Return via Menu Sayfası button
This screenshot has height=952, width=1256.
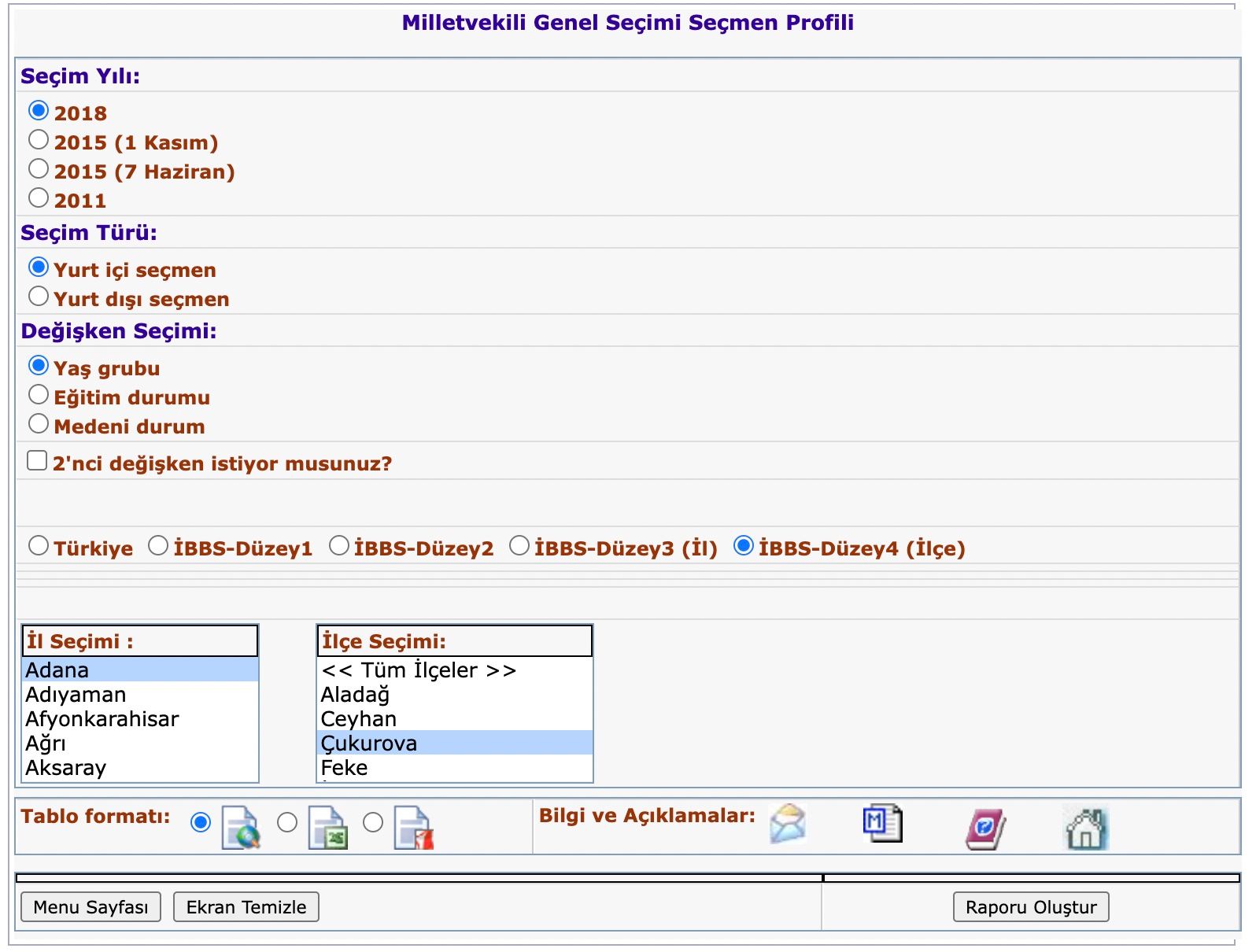pos(91,907)
